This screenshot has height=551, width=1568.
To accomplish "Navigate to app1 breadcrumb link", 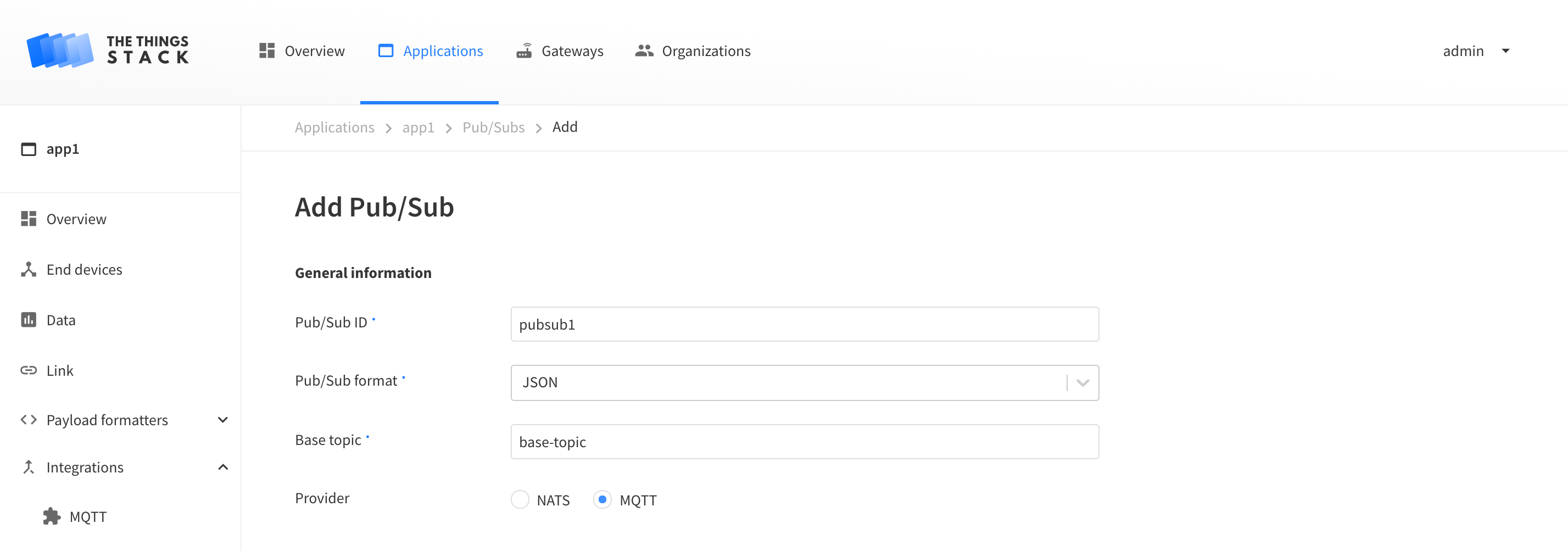I will 418,127.
